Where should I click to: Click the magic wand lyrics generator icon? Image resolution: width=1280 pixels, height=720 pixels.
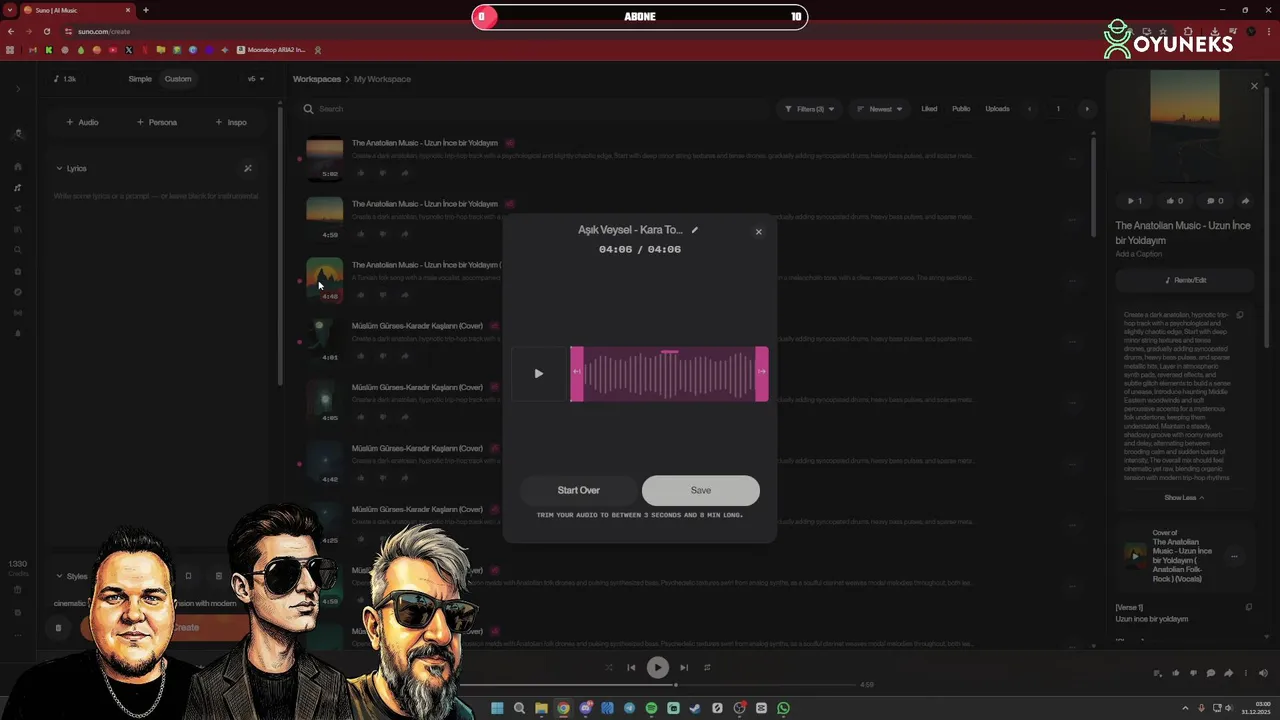[248, 168]
